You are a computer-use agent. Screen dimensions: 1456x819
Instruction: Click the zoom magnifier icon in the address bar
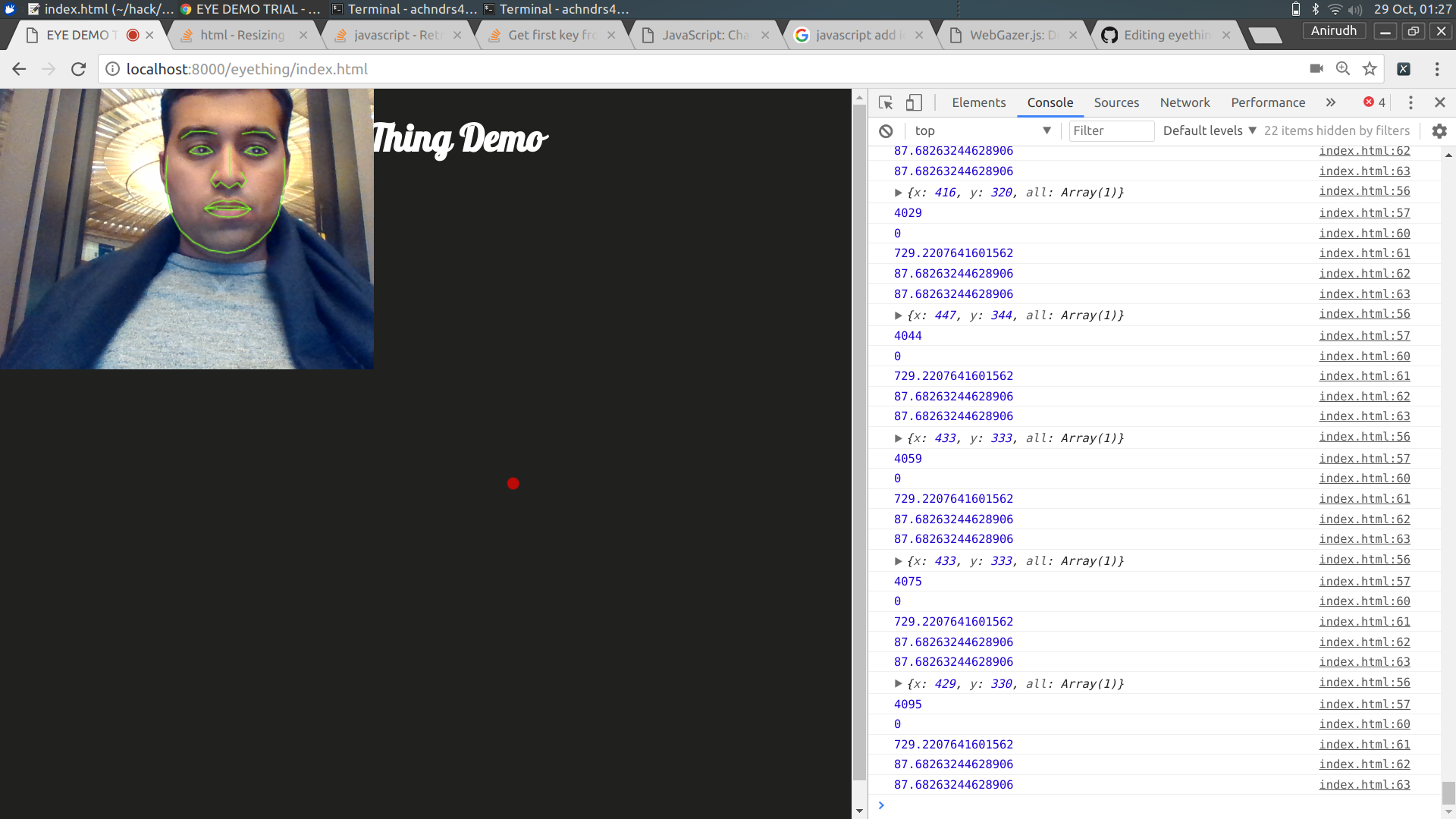tap(1343, 69)
